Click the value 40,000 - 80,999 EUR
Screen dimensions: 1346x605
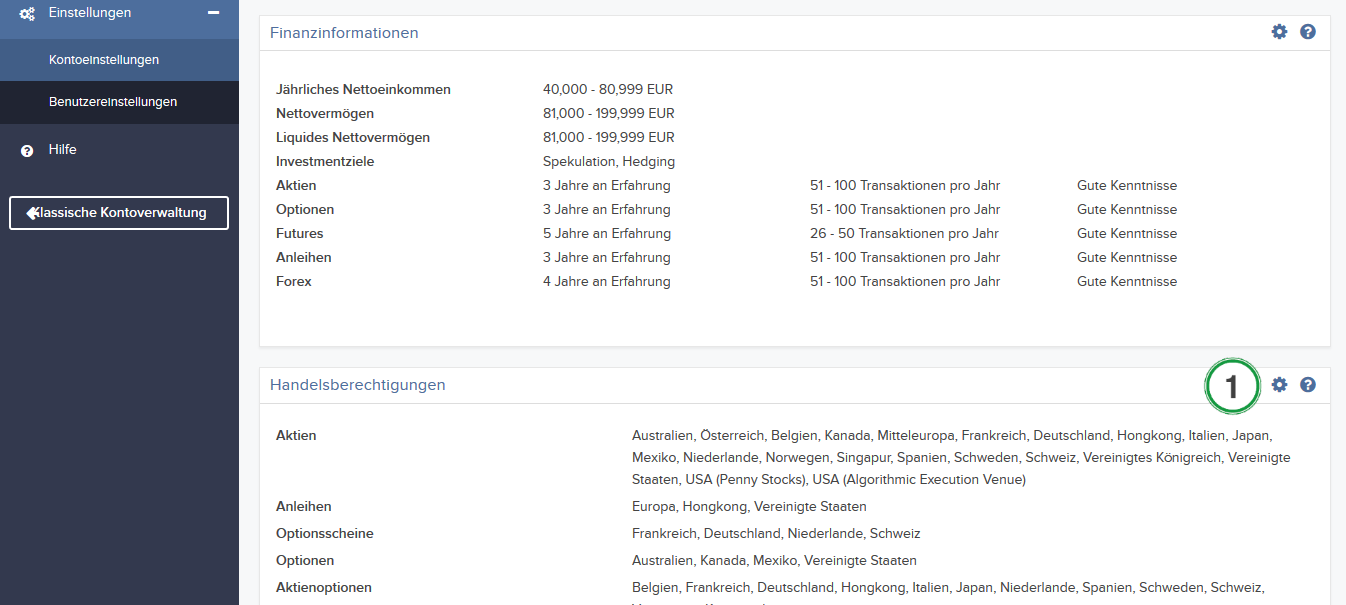pyautogui.click(x=608, y=90)
